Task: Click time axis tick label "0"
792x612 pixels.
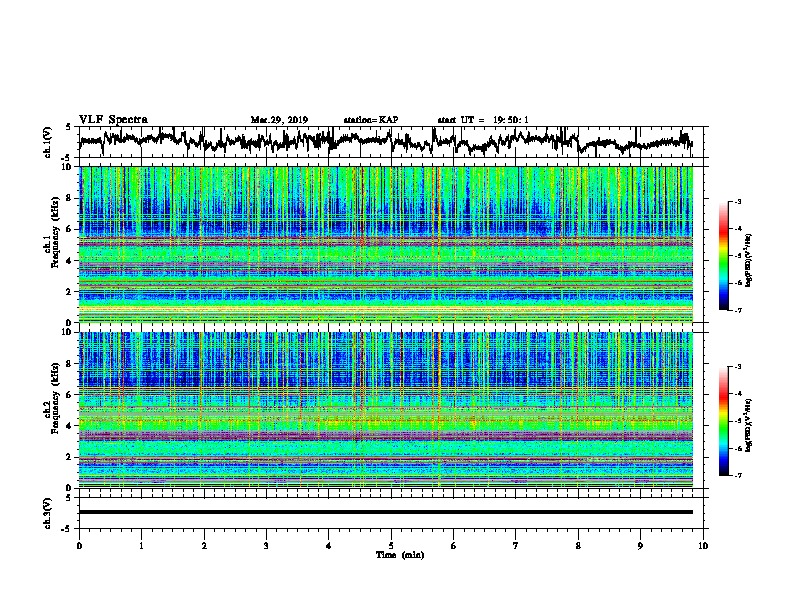Action: pyautogui.click(x=79, y=546)
